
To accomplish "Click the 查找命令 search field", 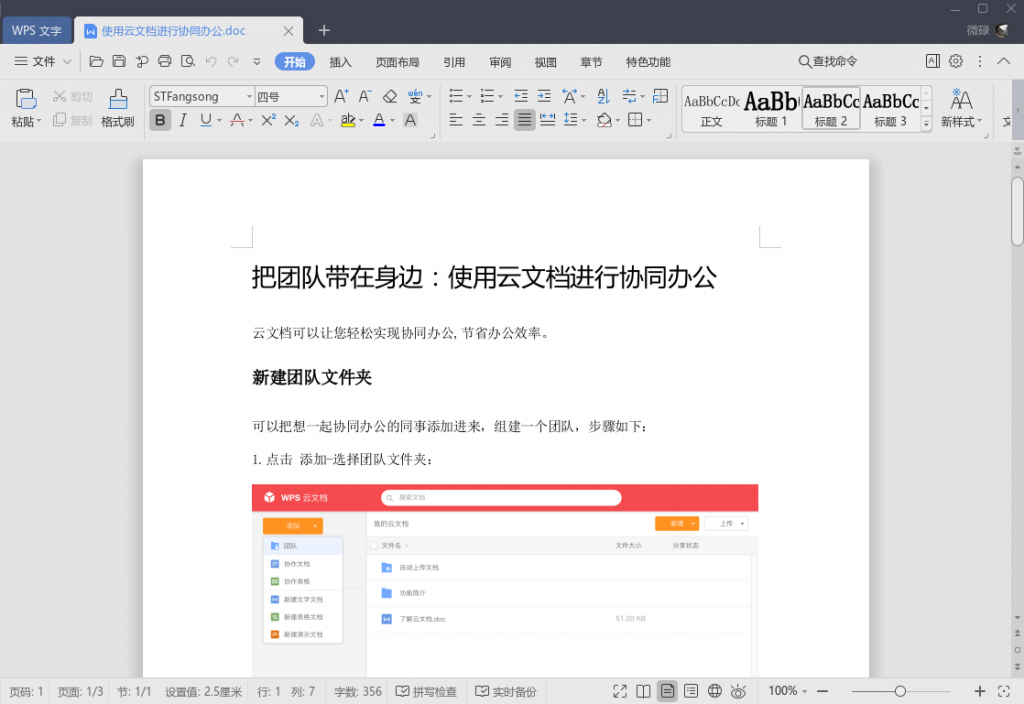I will click(x=828, y=61).
